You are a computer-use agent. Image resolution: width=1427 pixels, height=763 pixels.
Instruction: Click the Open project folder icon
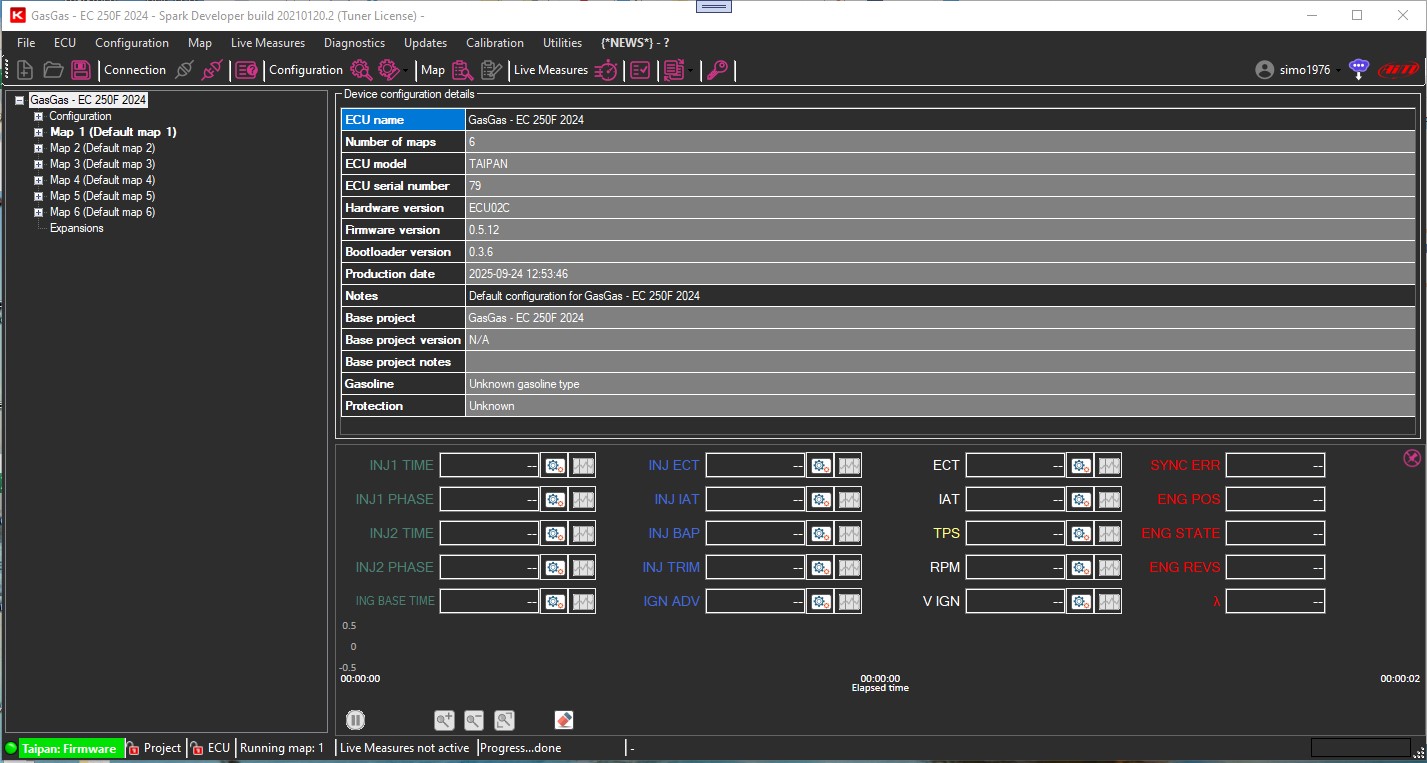coord(53,70)
